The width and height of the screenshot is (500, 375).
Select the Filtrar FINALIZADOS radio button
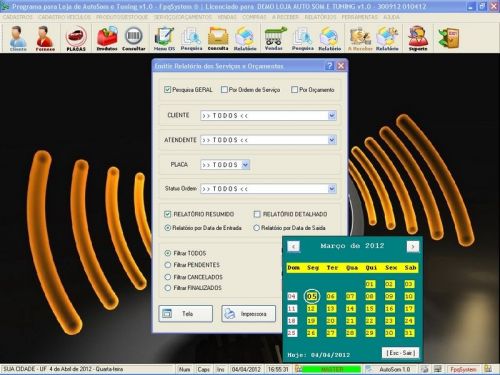point(168,288)
